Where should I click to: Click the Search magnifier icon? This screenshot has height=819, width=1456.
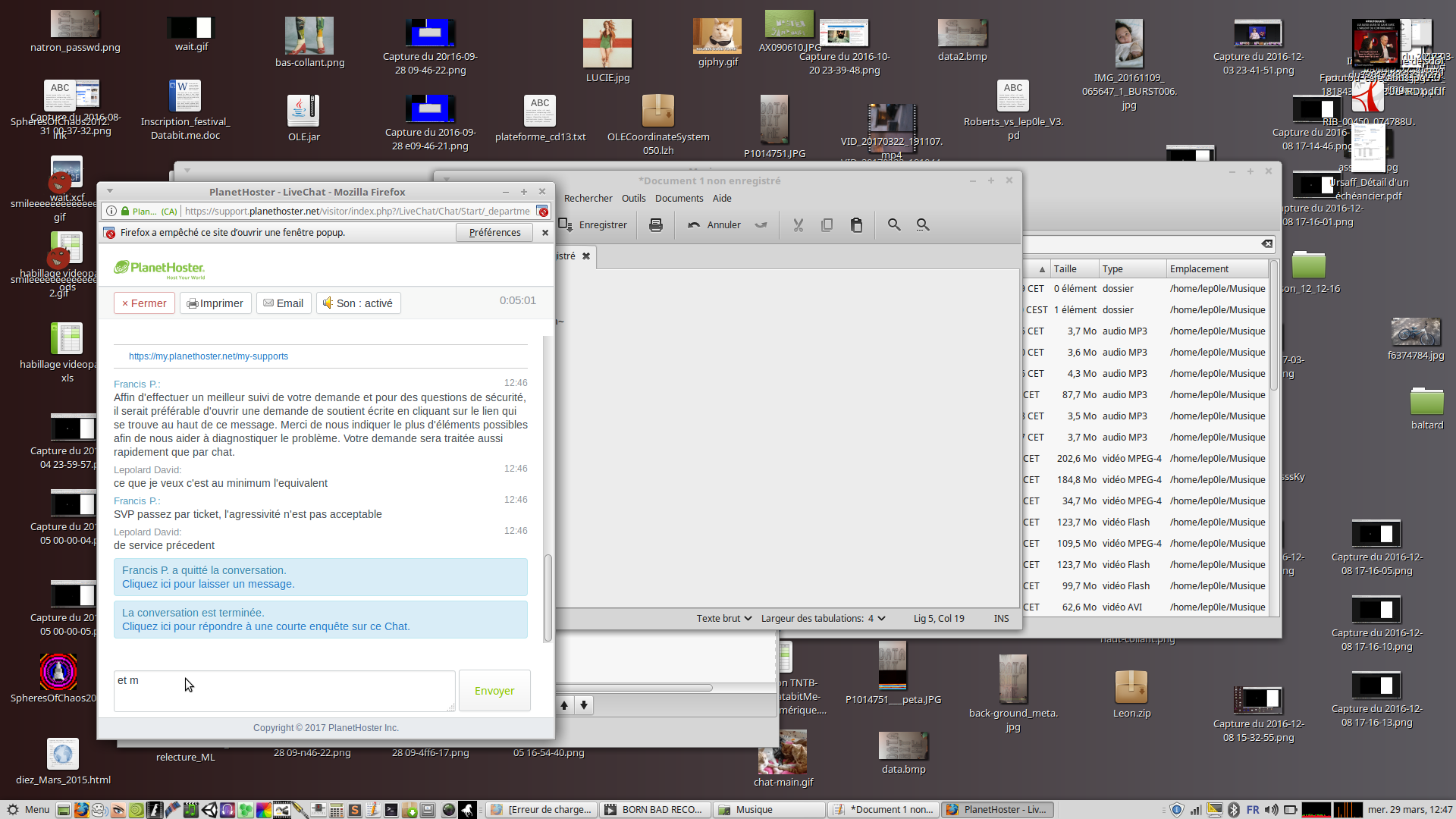click(894, 225)
